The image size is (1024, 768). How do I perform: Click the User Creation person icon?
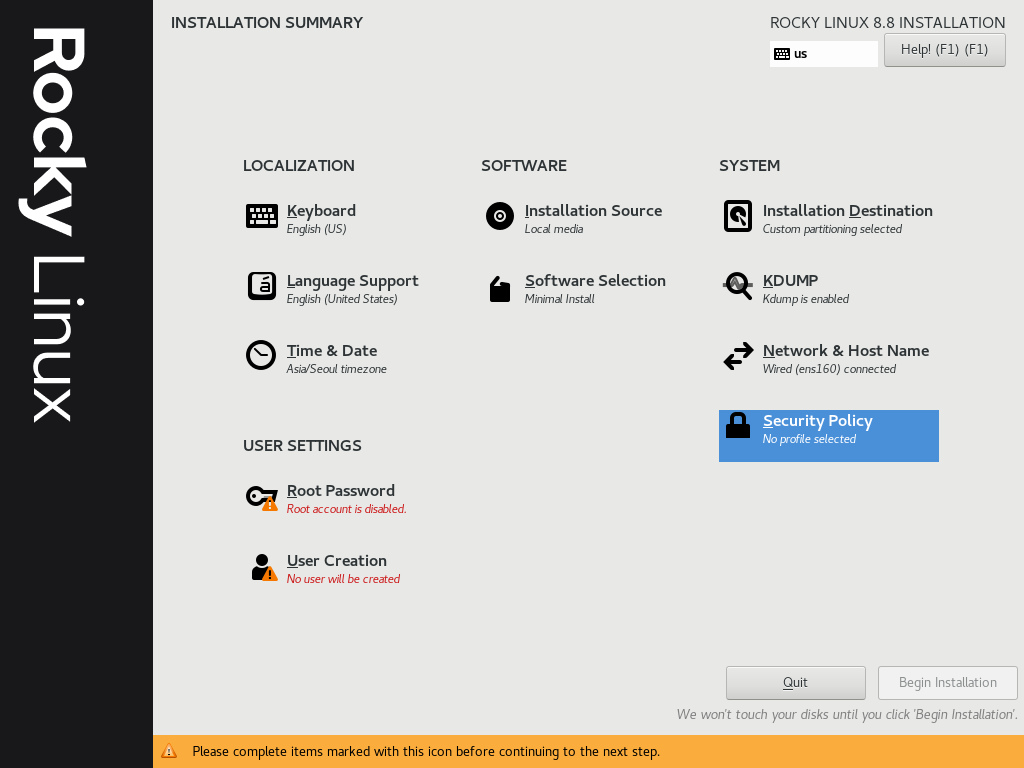[x=264, y=567]
